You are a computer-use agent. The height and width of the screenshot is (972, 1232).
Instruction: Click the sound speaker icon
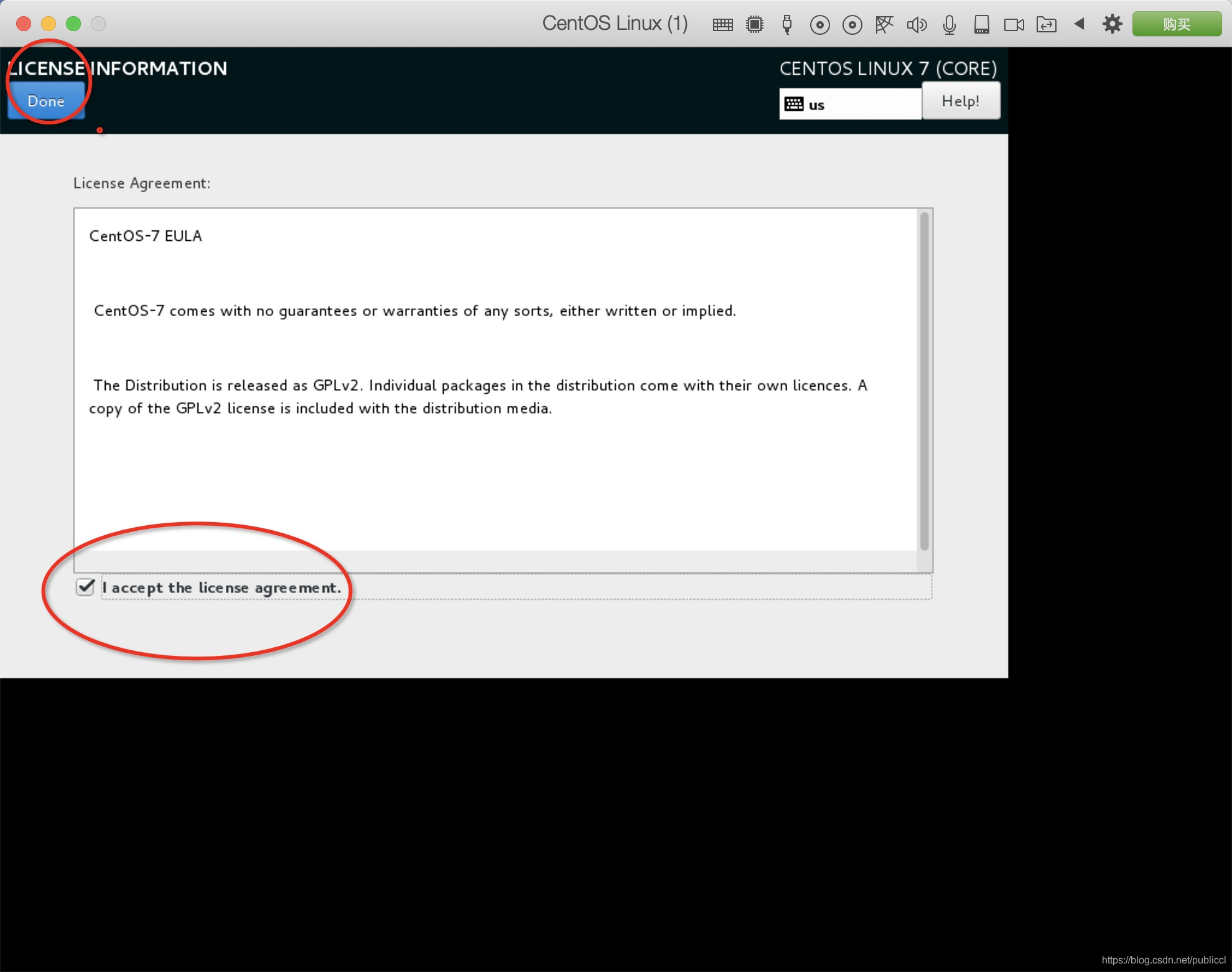[x=917, y=25]
